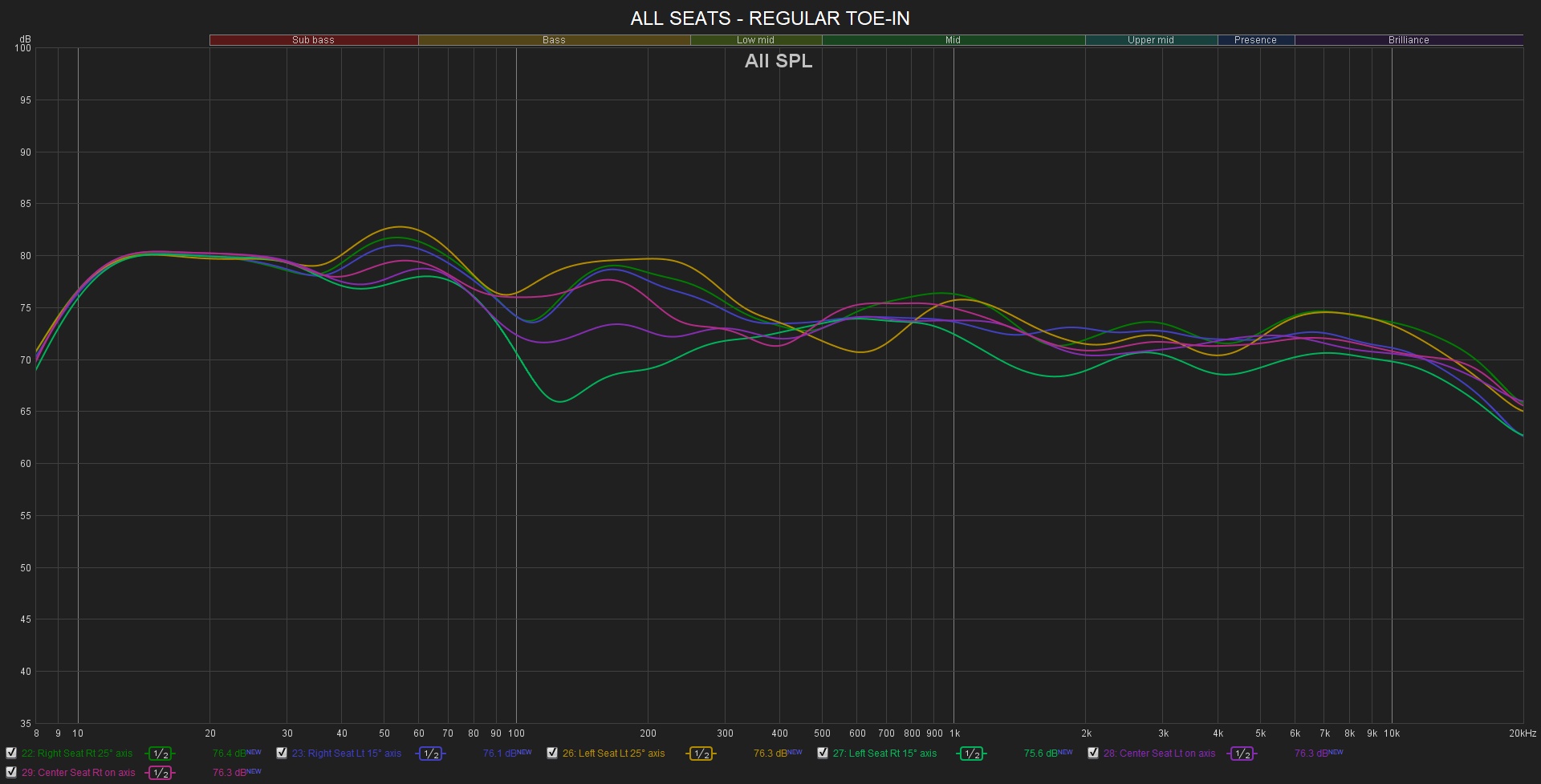
Task: Click the 100 label on the frequency axis
Action: coord(517,733)
